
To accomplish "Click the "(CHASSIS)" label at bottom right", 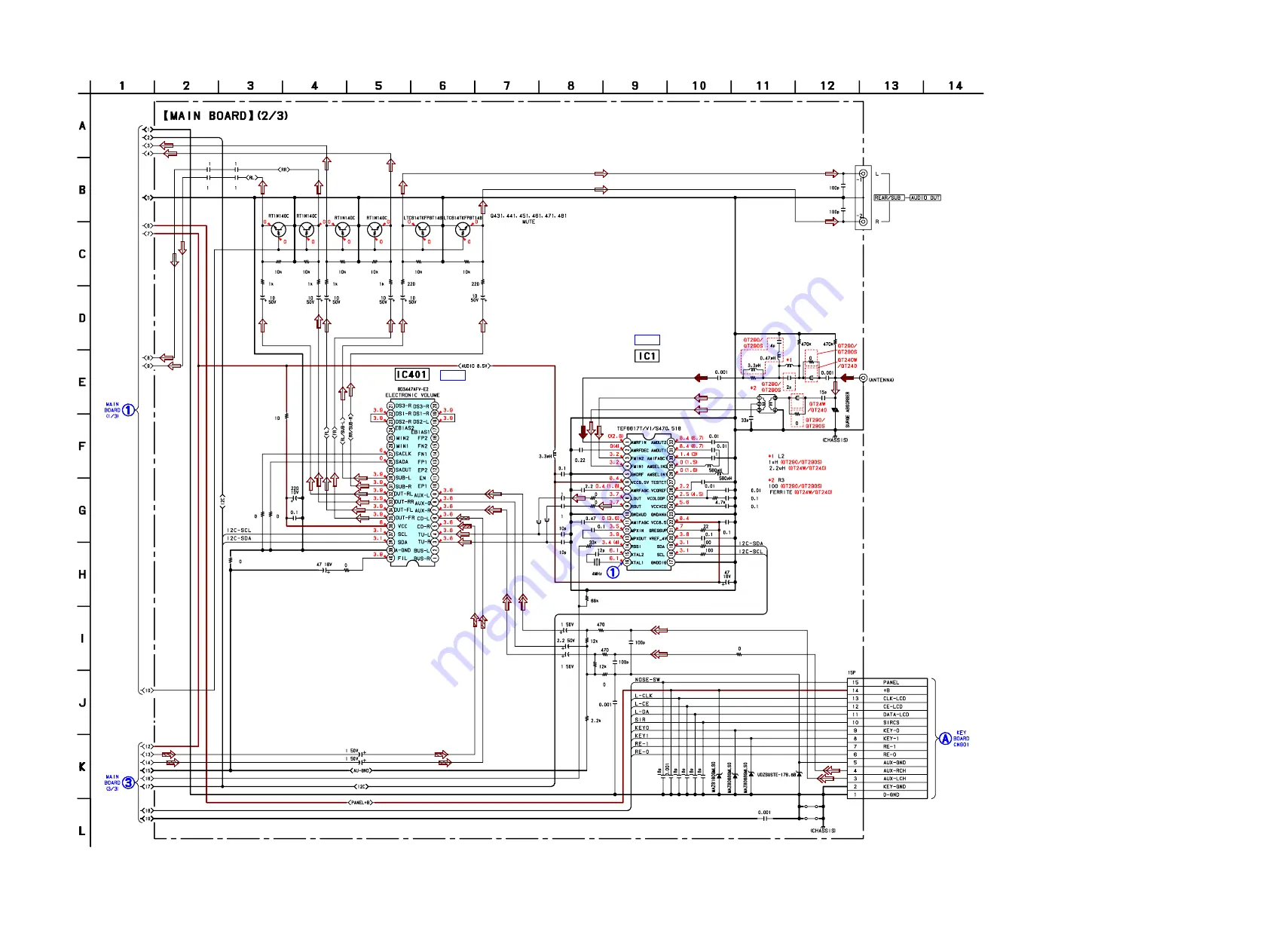I will 823,831.
